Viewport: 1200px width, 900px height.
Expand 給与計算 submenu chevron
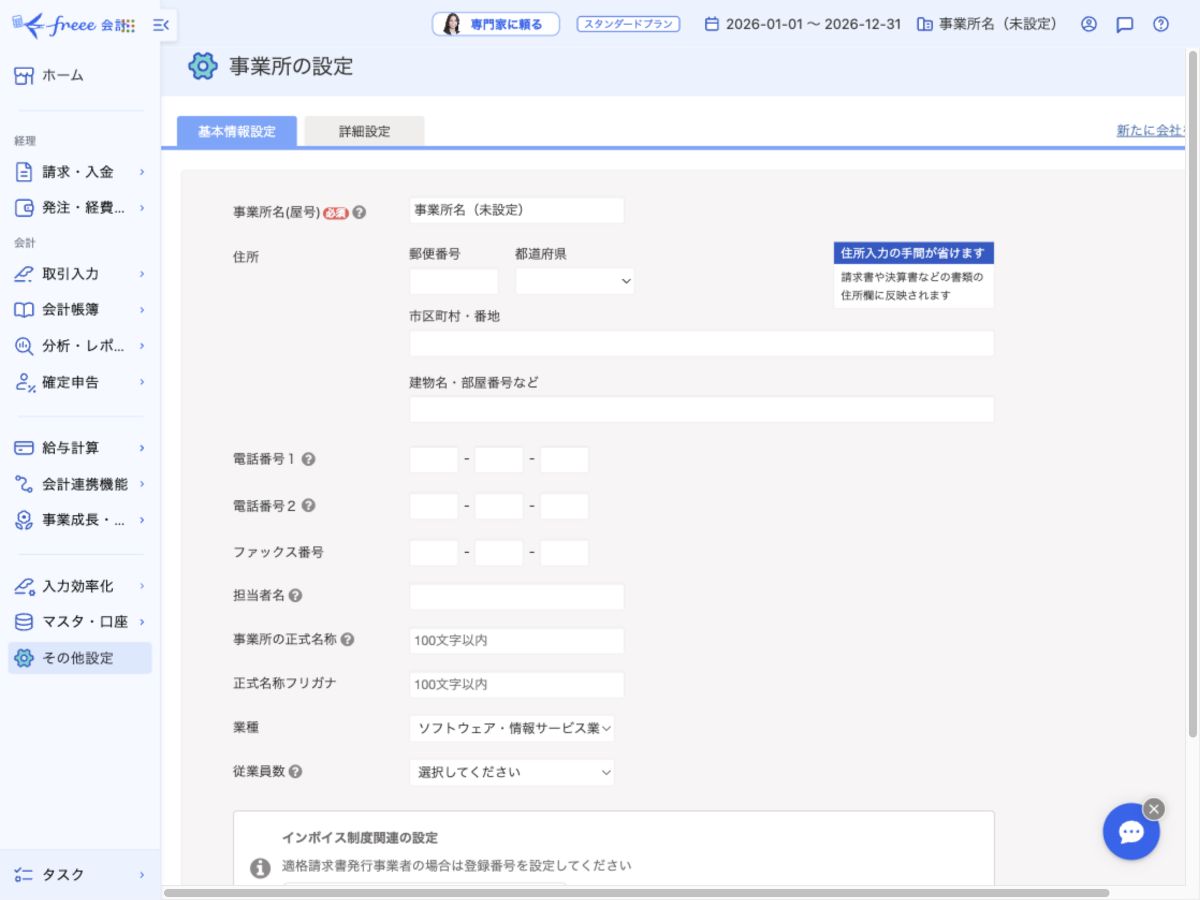(141, 448)
